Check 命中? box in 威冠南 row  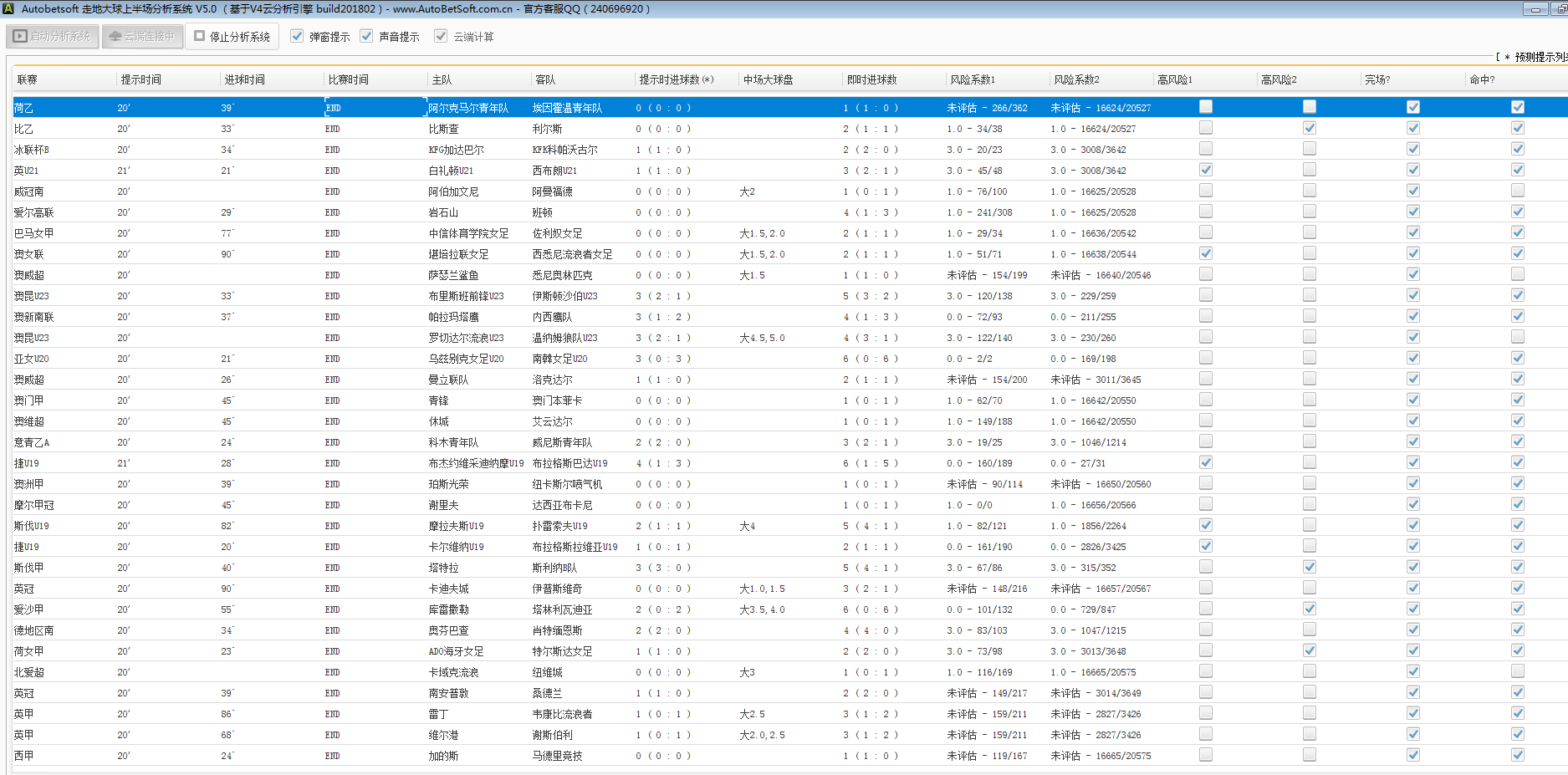[1518, 191]
